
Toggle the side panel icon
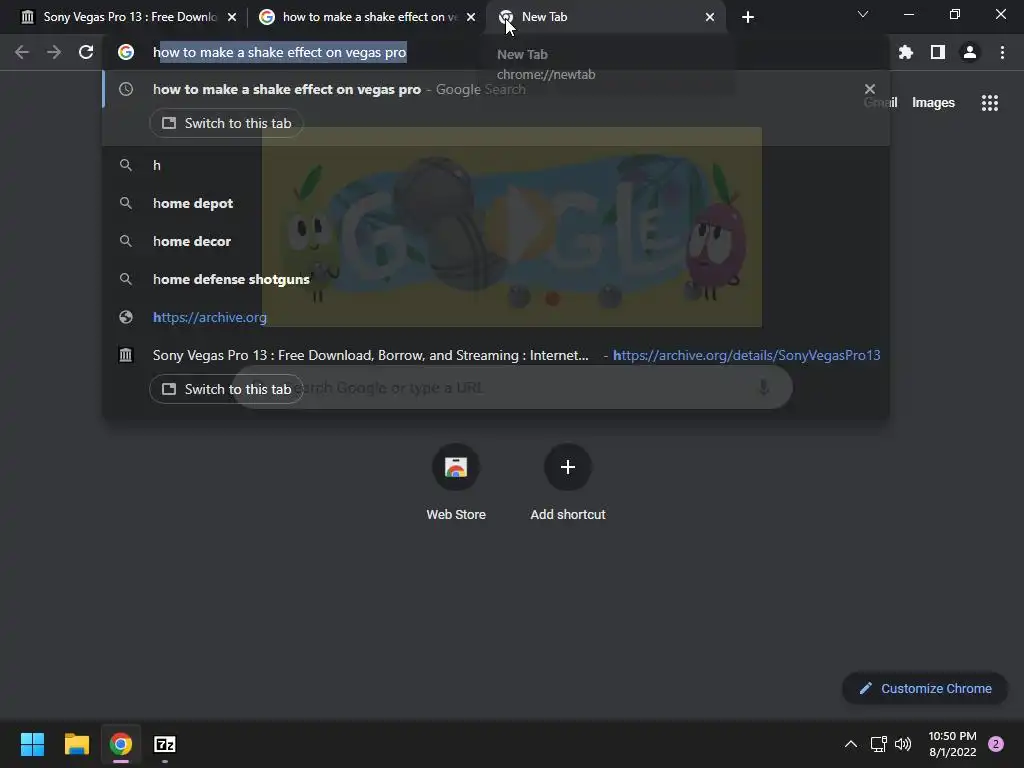click(938, 52)
